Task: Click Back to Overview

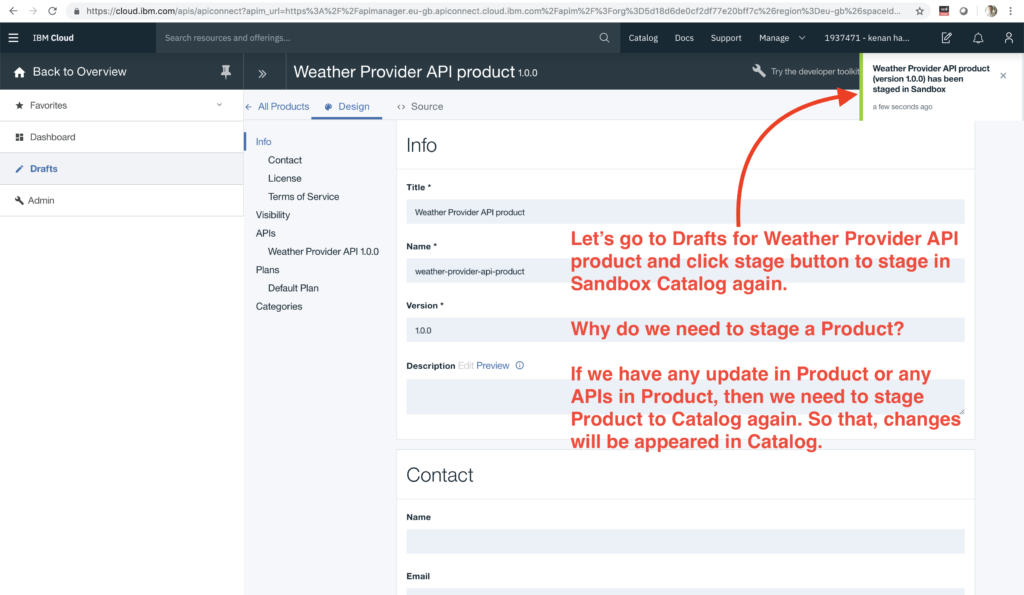Action: click(x=80, y=72)
